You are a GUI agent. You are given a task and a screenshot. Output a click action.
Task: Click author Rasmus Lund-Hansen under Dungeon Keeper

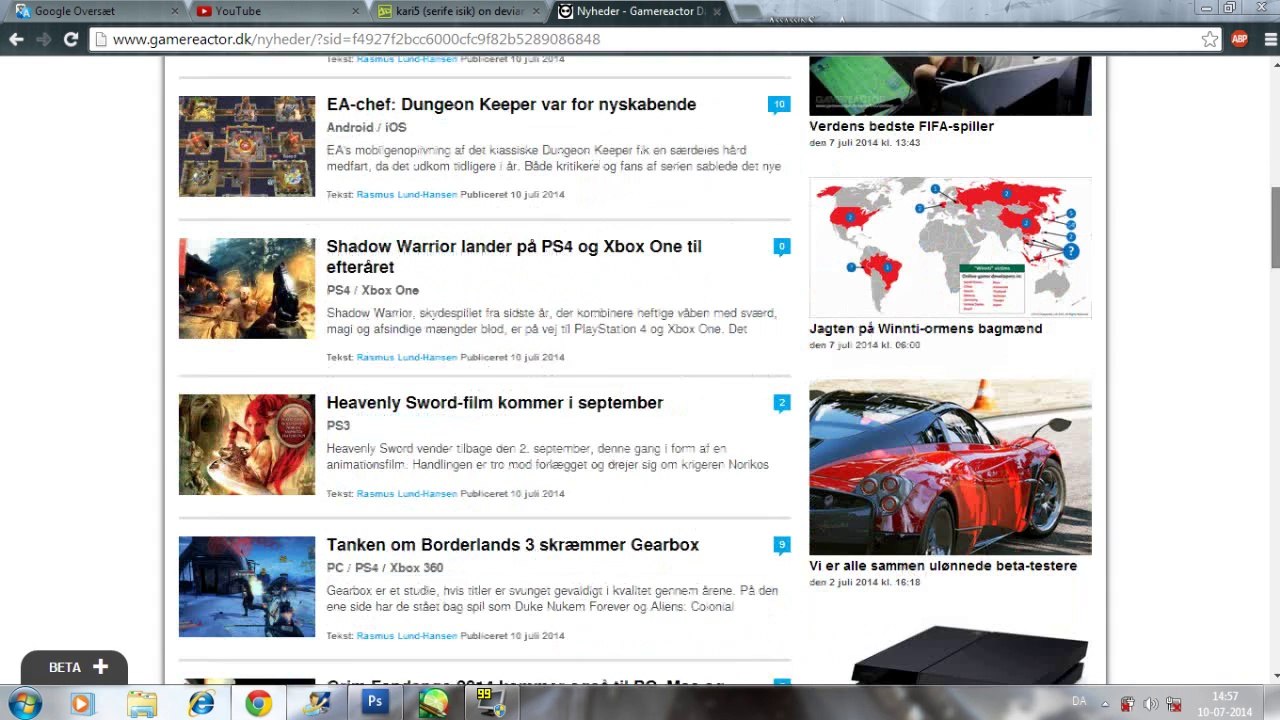pos(407,195)
